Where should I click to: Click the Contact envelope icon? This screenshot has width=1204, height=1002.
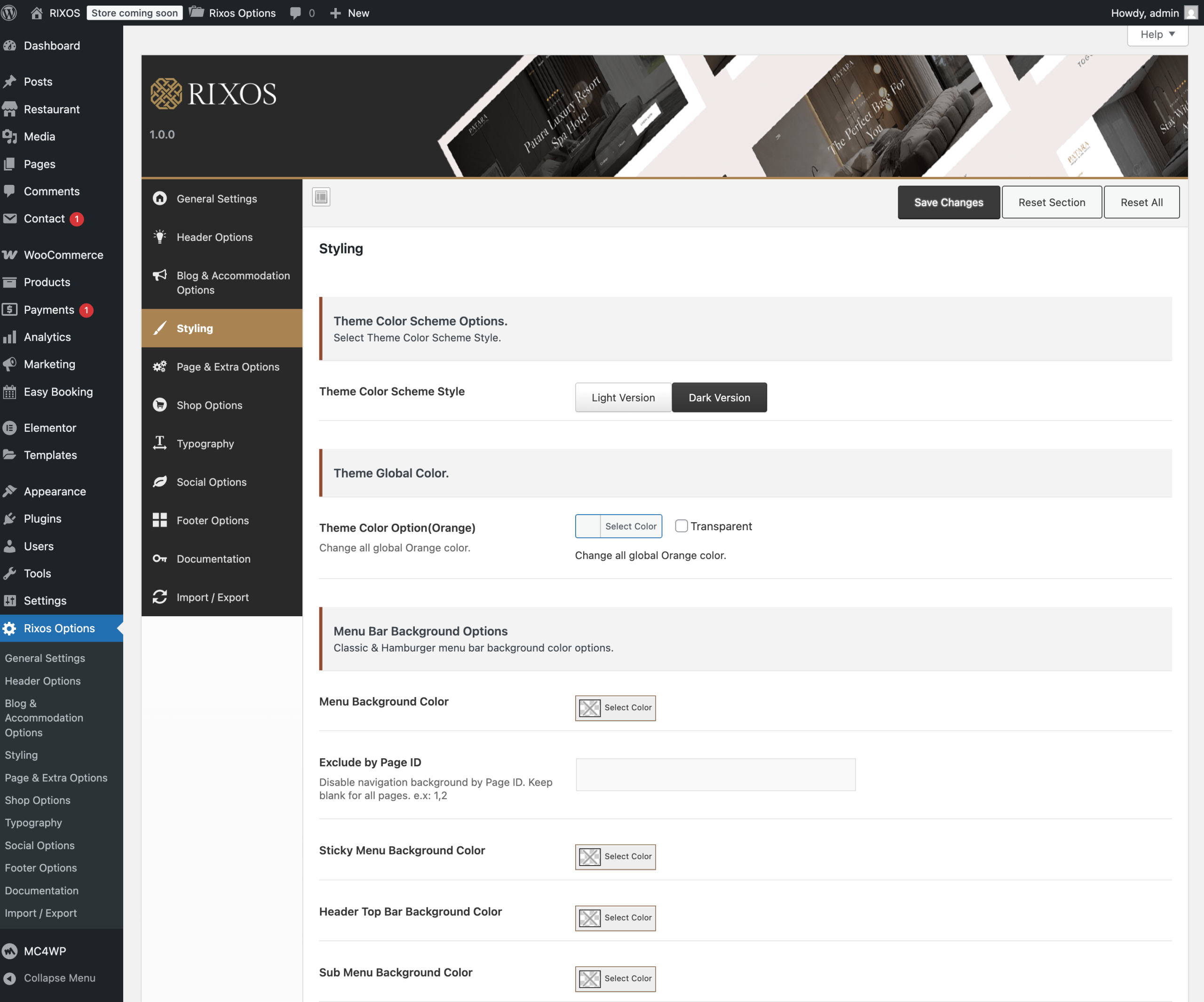[x=10, y=219]
